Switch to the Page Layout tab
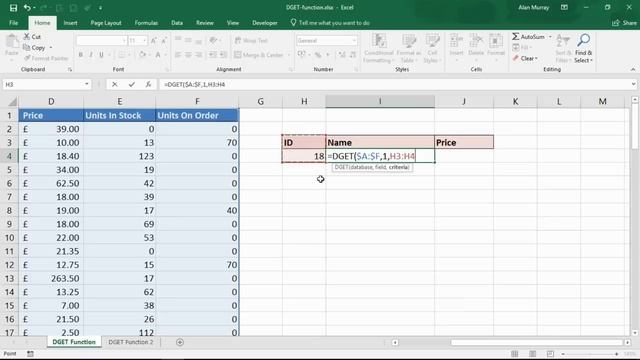 [x=106, y=23]
